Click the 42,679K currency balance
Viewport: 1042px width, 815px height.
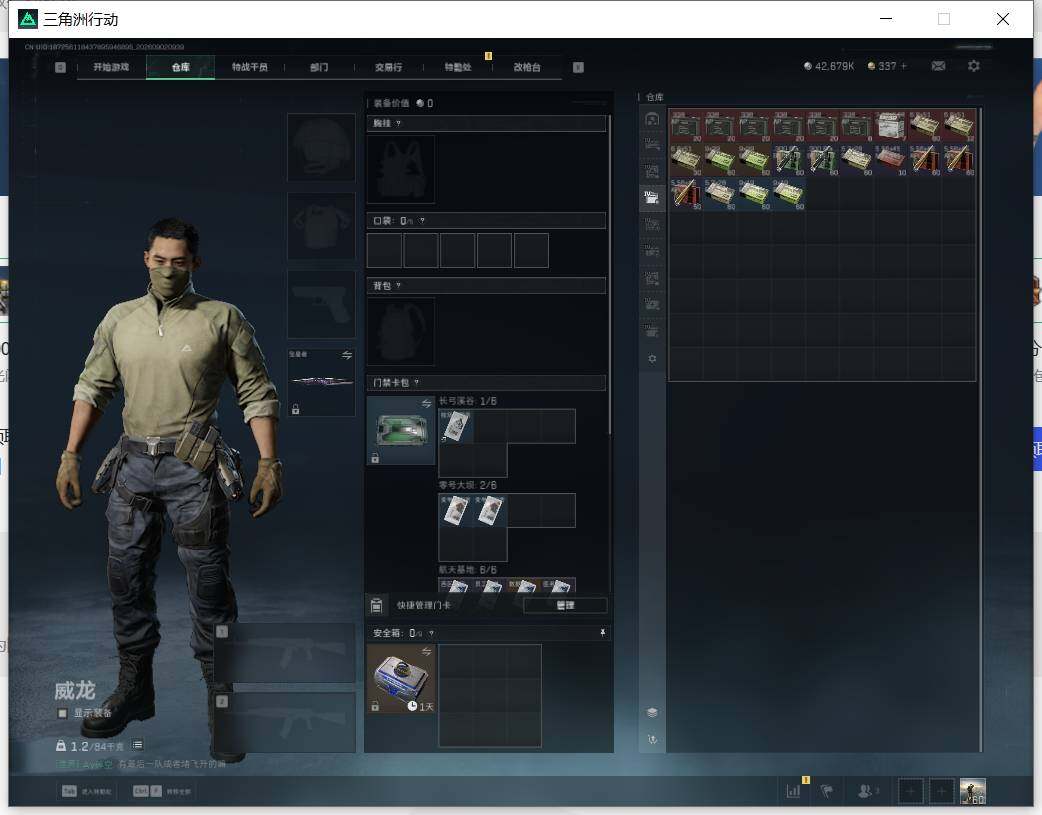point(829,66)
